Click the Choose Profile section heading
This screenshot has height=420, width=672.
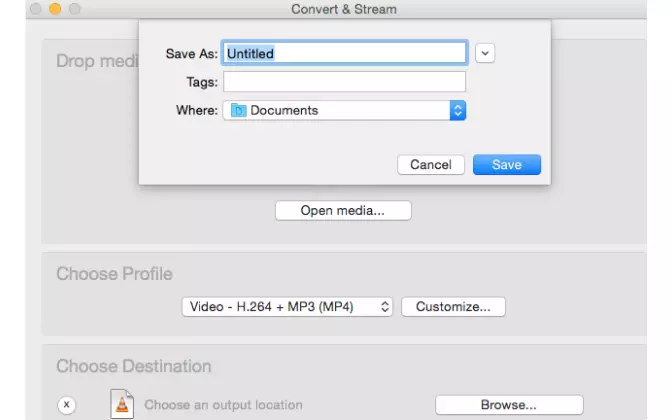click(x=114, y=274)
